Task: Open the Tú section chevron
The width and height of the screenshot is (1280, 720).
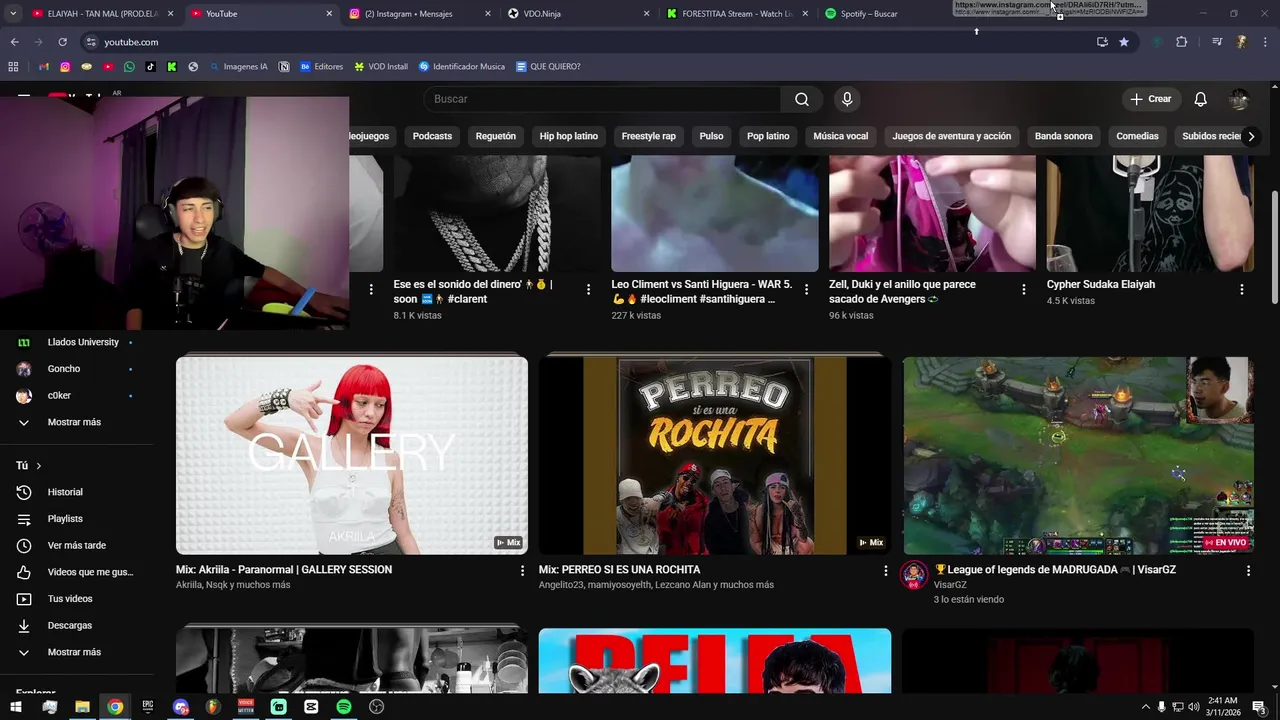Action: (39, 466)
